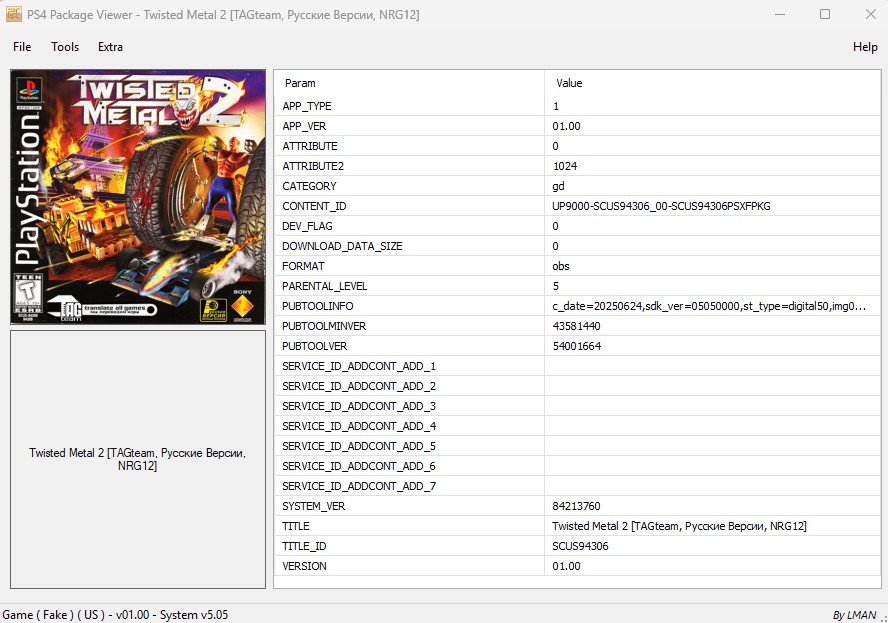Screen dimensions: 888x623
Task: Select the DEV_FLAG parameter
Action: tap(308, 226)
